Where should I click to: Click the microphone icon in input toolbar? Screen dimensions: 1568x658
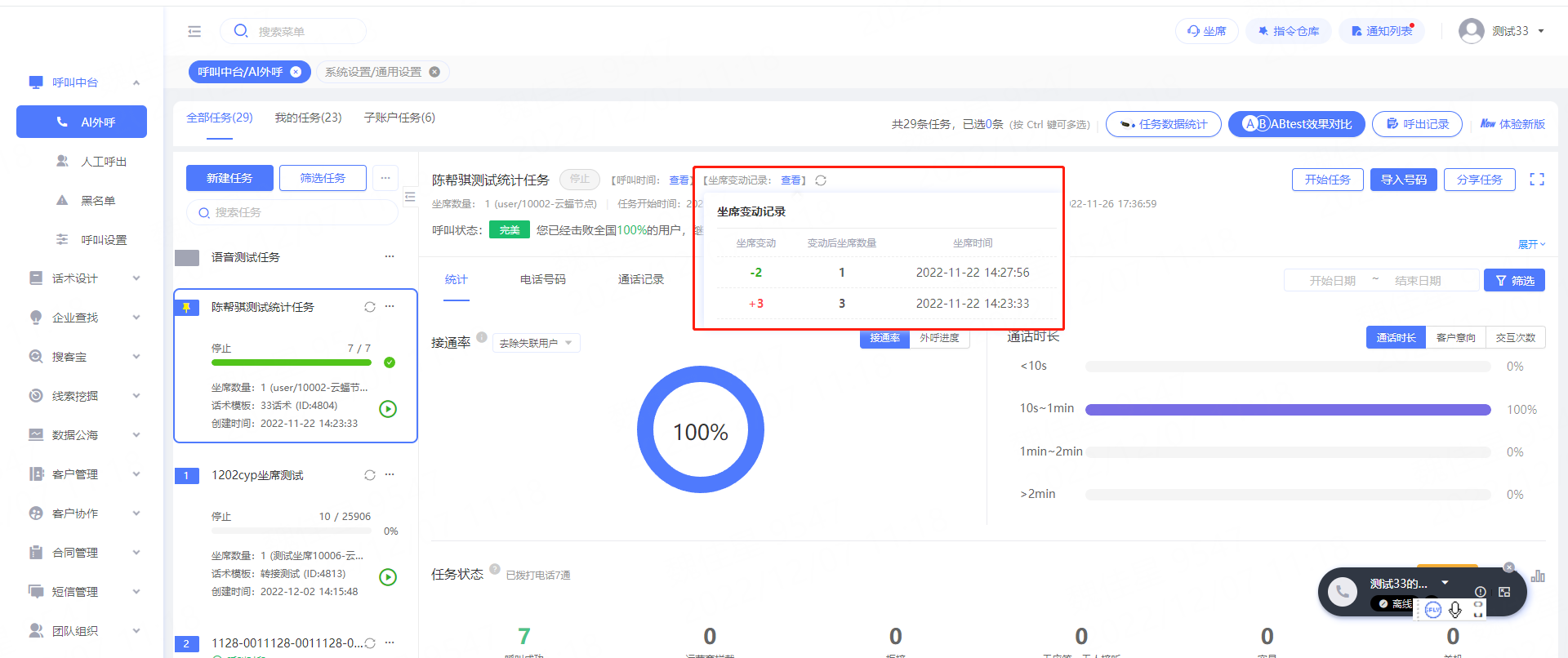(1455, 610)
